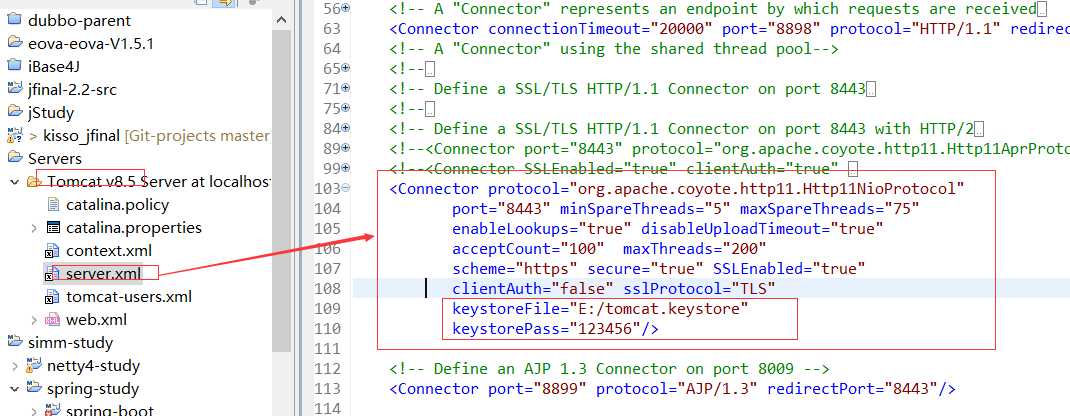The image size is (1070, 416).
Task: Click the disableUploadTimeout="true" attribute text
Action: 762,228
